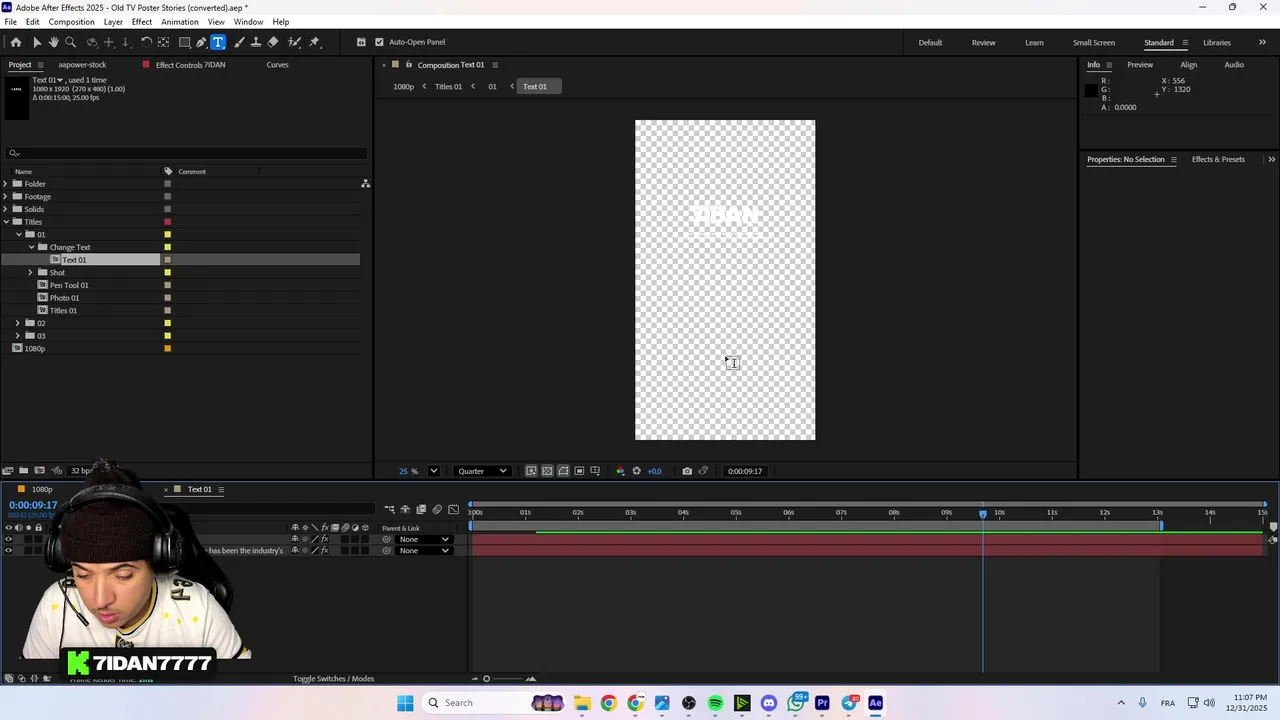Viewport: 1280px width, 720px height.
Task: Switch to the Learn workspace
Action: [1034, 42]
